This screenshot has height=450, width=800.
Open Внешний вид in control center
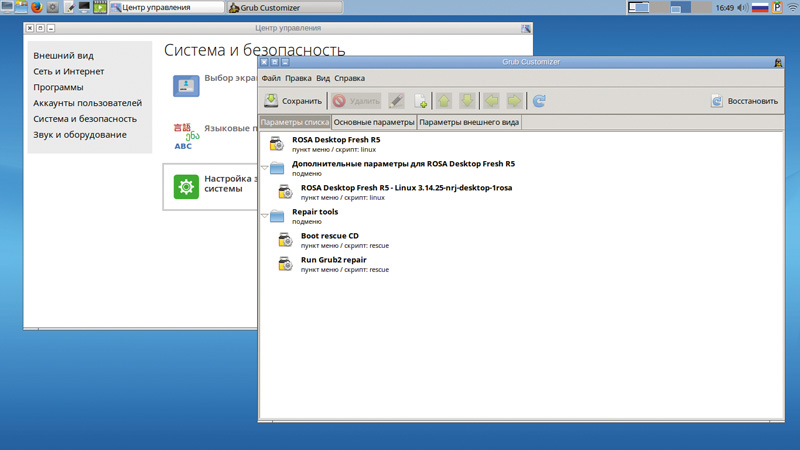[63, 56]
